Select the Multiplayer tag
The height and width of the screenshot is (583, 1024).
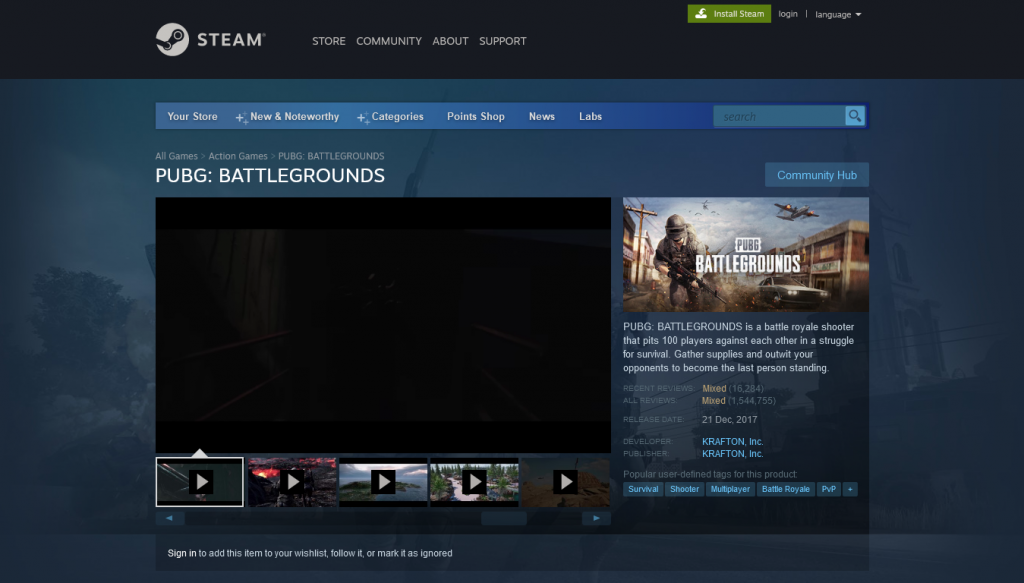click(x=730, y=489)
